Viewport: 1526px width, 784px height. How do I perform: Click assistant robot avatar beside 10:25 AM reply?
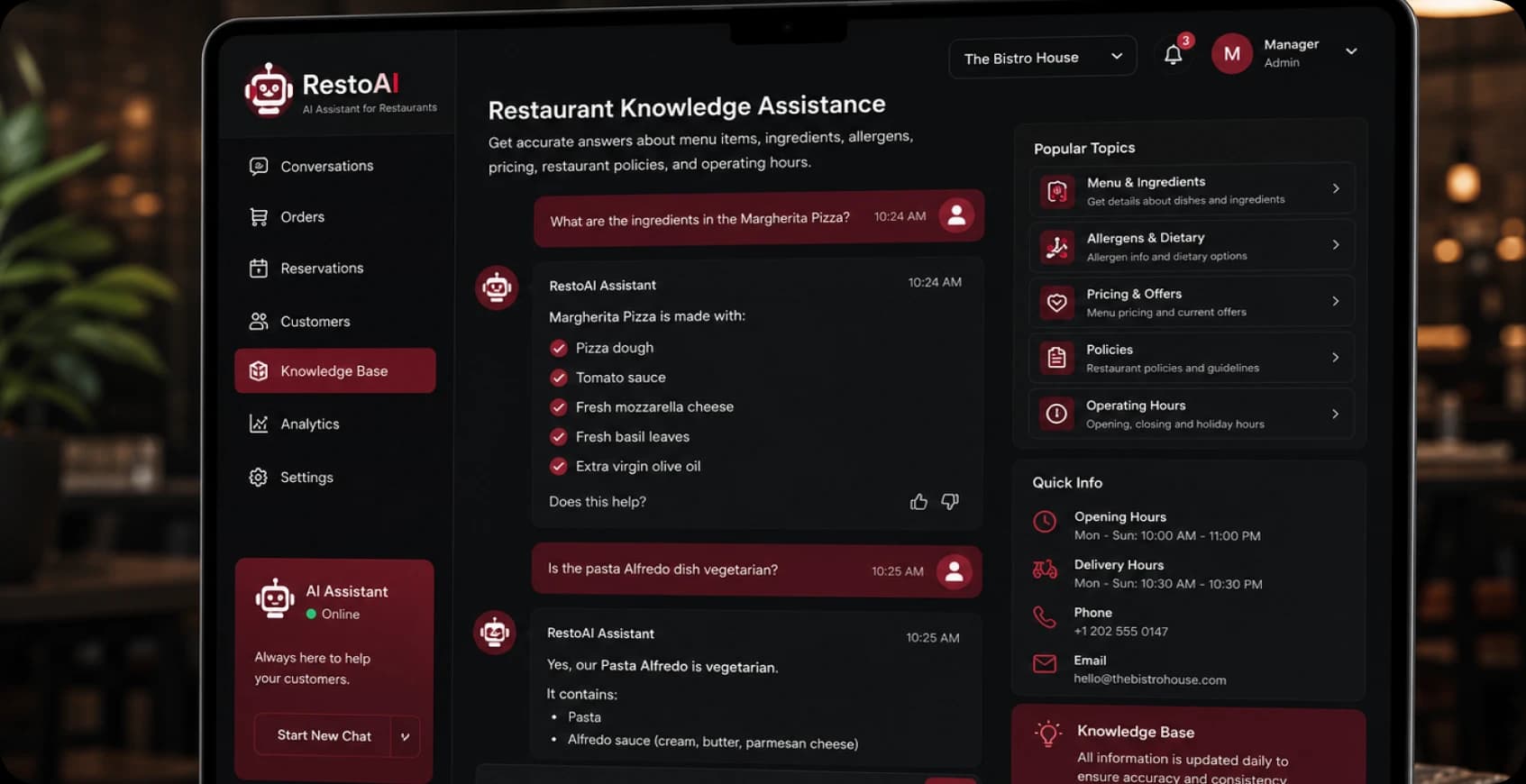tap(495, 633)
